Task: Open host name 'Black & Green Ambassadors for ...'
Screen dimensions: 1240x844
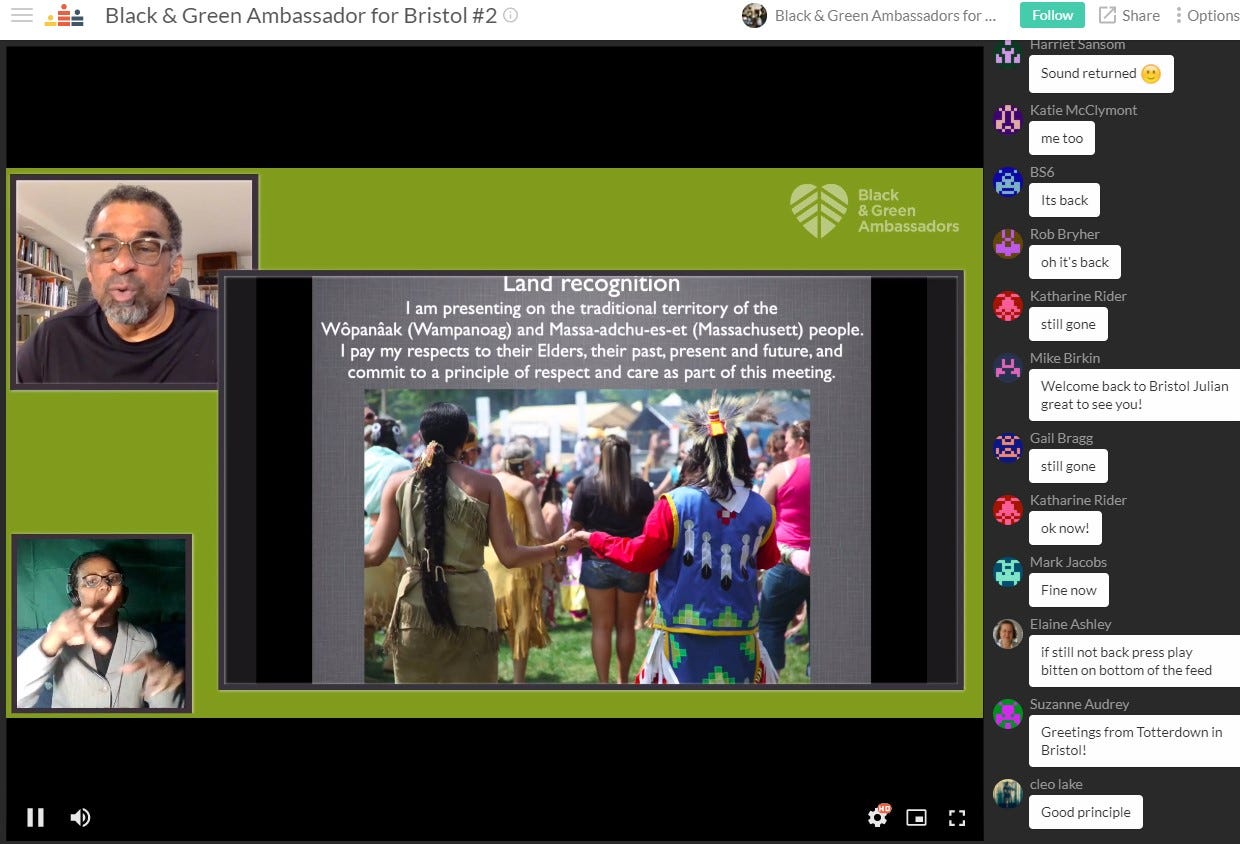Action: [886, 15]
